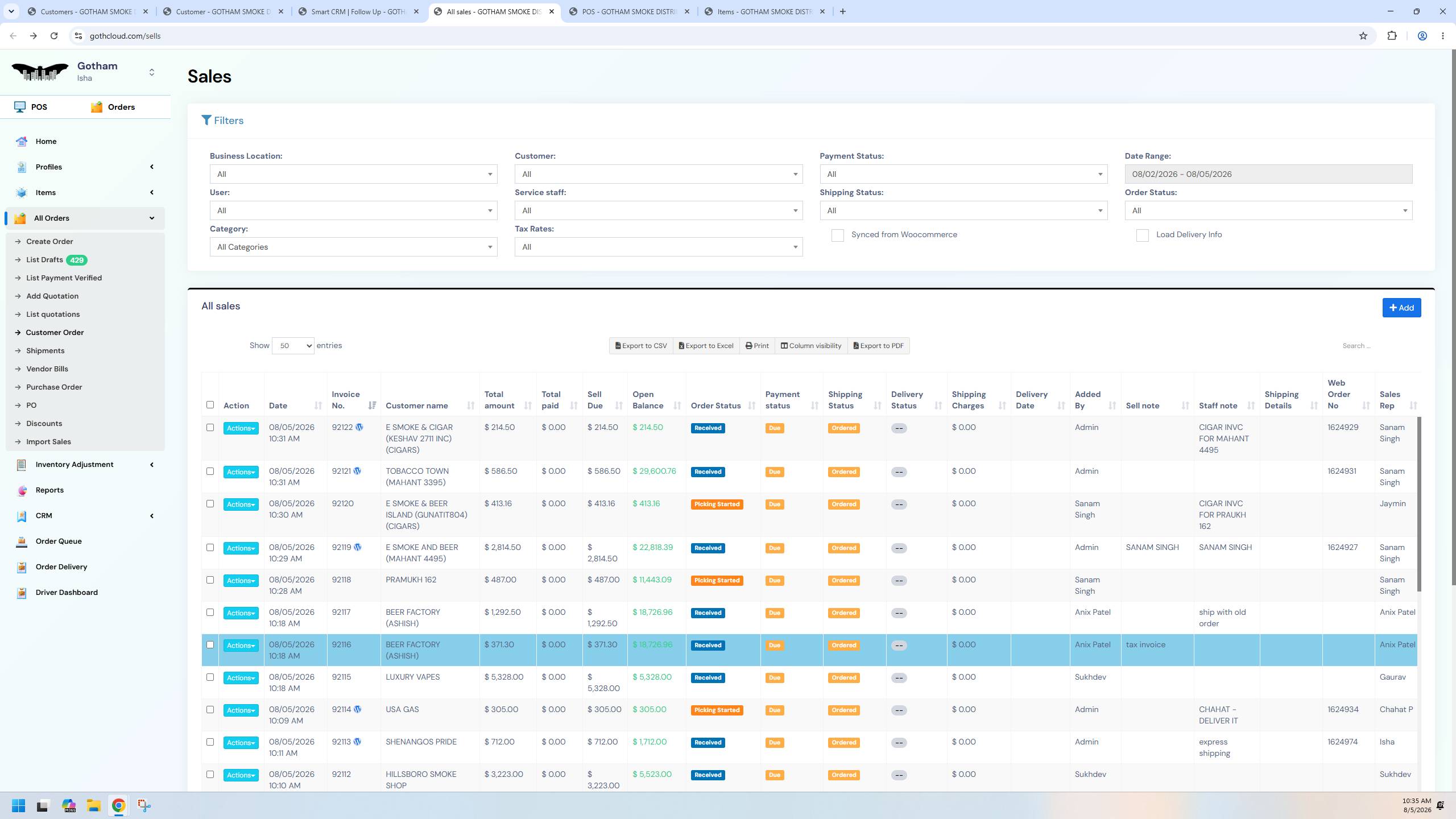
Task: Open Customer Order in the sidebar
Action: pyautogui.click(x=55, y=332)
